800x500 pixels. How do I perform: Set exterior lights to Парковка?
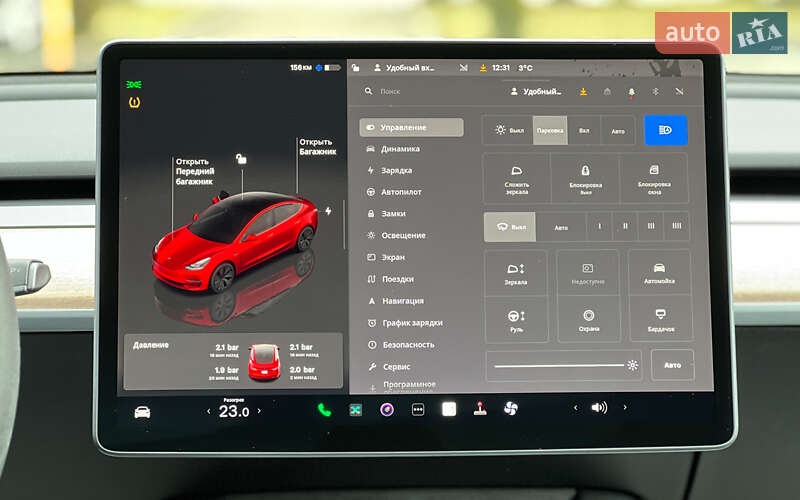tap(550, 130)
